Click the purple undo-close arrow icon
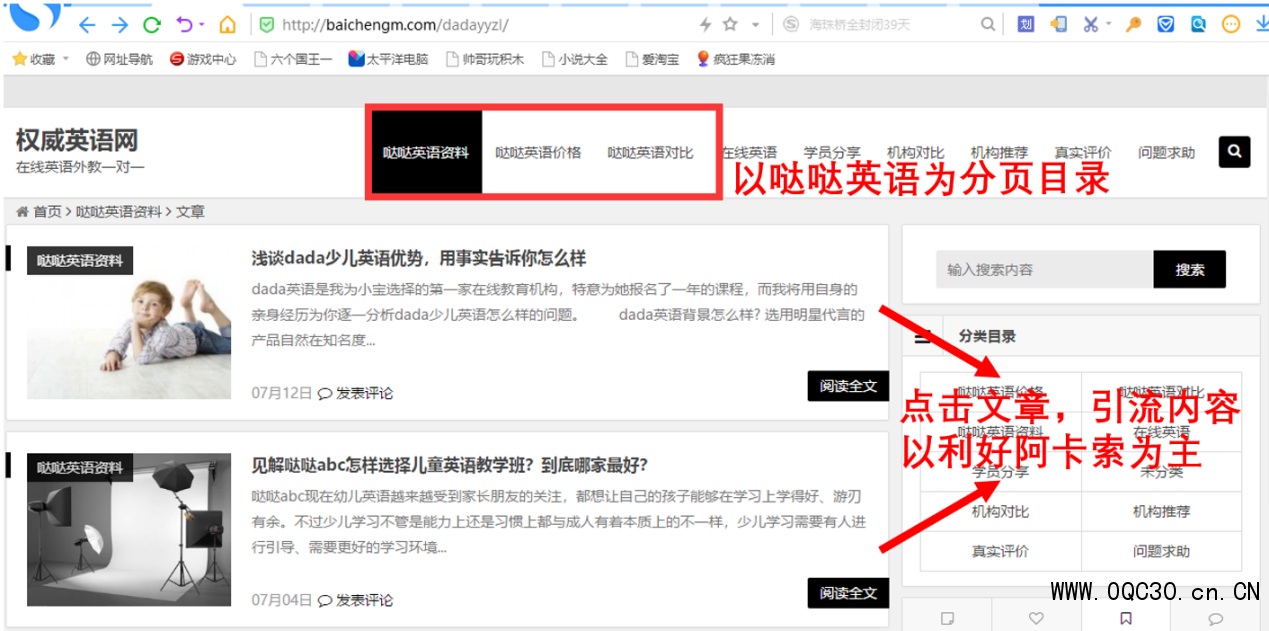This screenshot has width=1269, height=631. click(184, 24)
